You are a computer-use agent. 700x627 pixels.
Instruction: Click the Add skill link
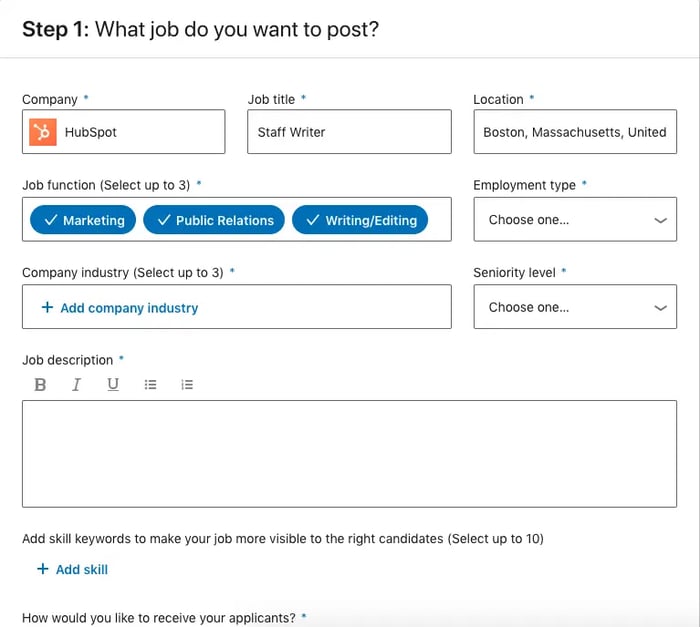tap(82, 569)
